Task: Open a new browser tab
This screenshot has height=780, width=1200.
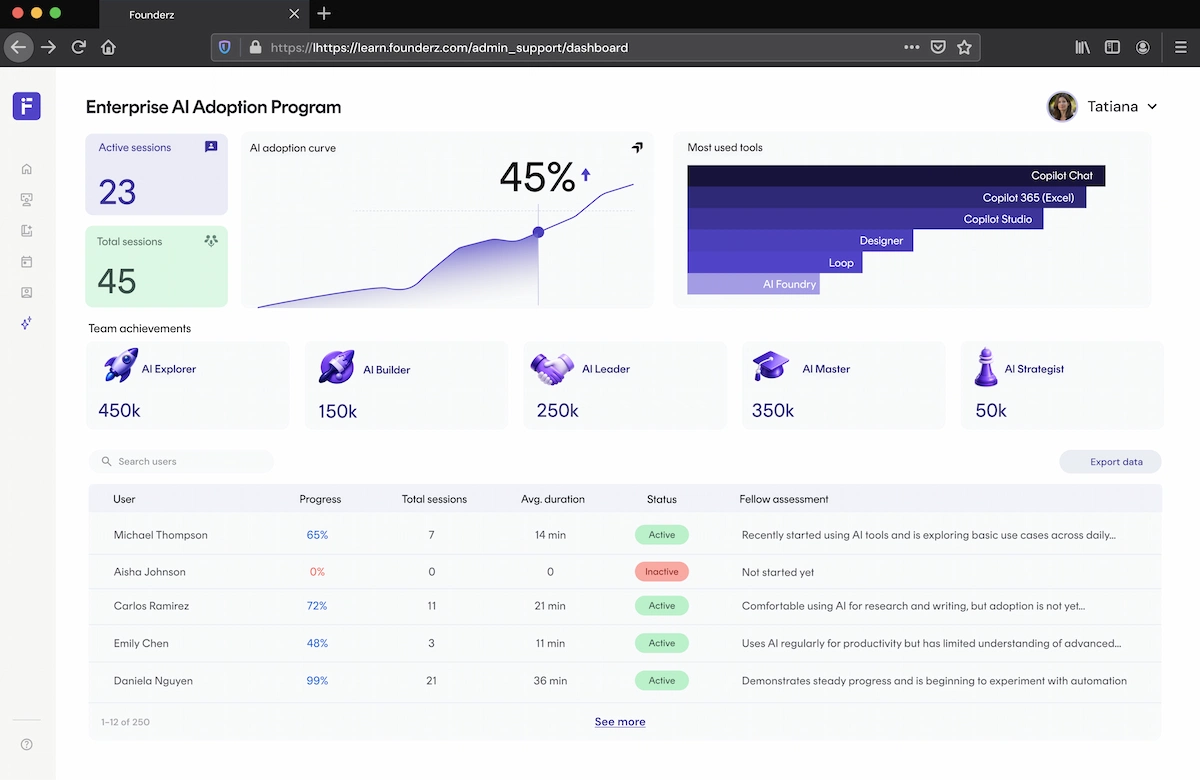Action: (324, 15)
